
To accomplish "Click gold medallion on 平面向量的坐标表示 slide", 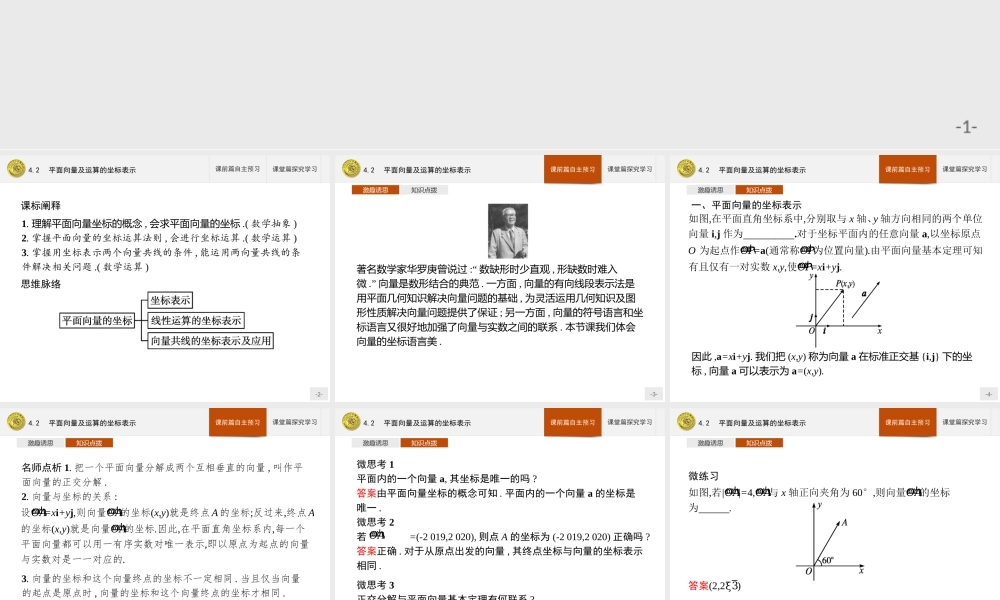I will coord(684,169).
